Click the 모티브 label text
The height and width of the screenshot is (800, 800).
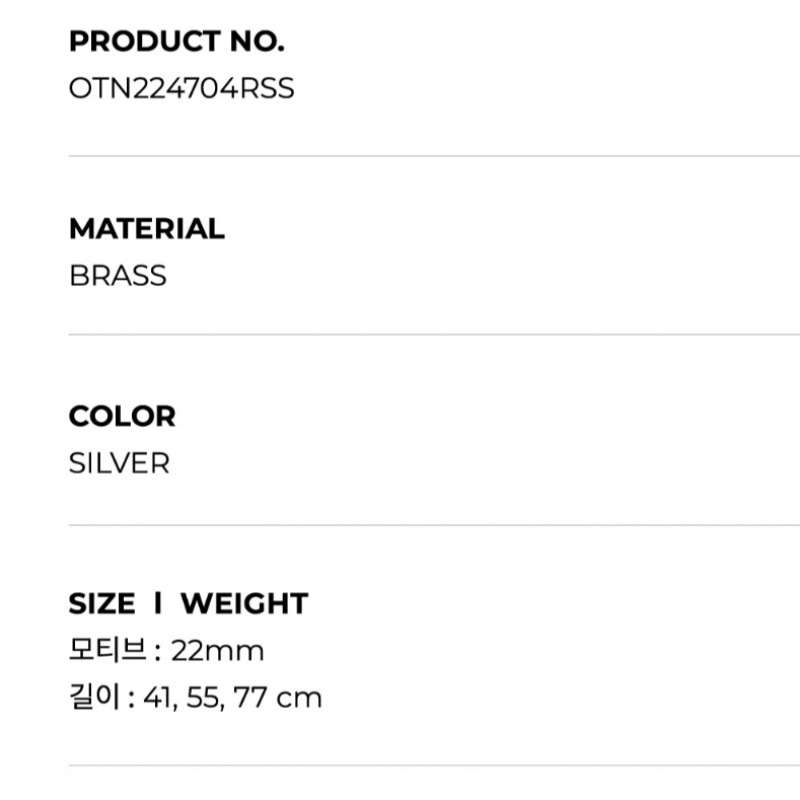point(108,650)
